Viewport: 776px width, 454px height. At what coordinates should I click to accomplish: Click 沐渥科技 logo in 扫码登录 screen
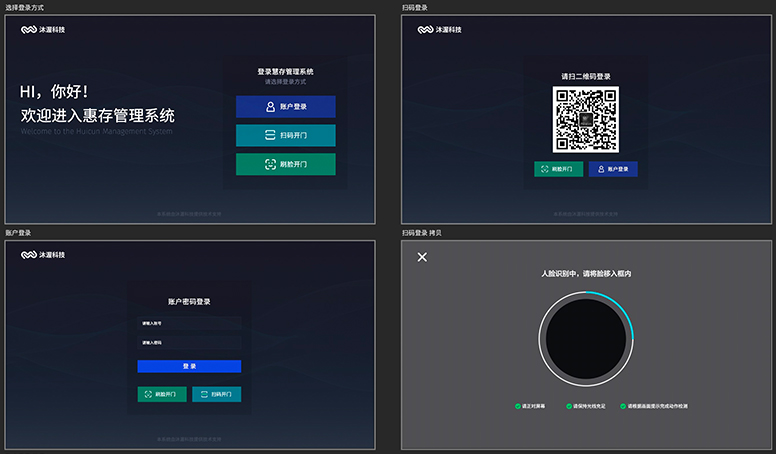(439, 30)
